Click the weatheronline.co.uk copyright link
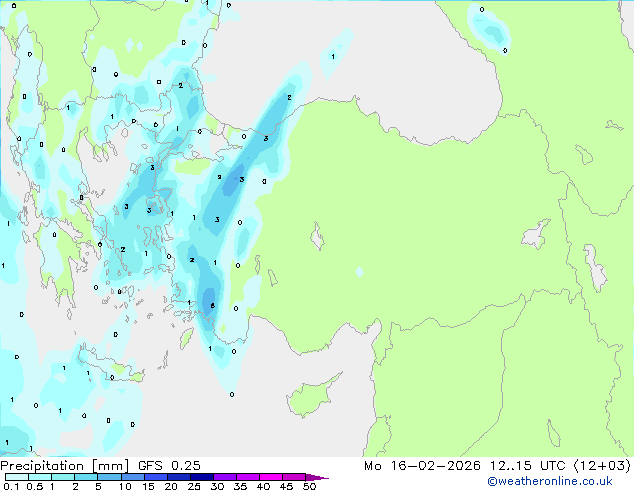This screenshot has width=634, height=490. 550,481
